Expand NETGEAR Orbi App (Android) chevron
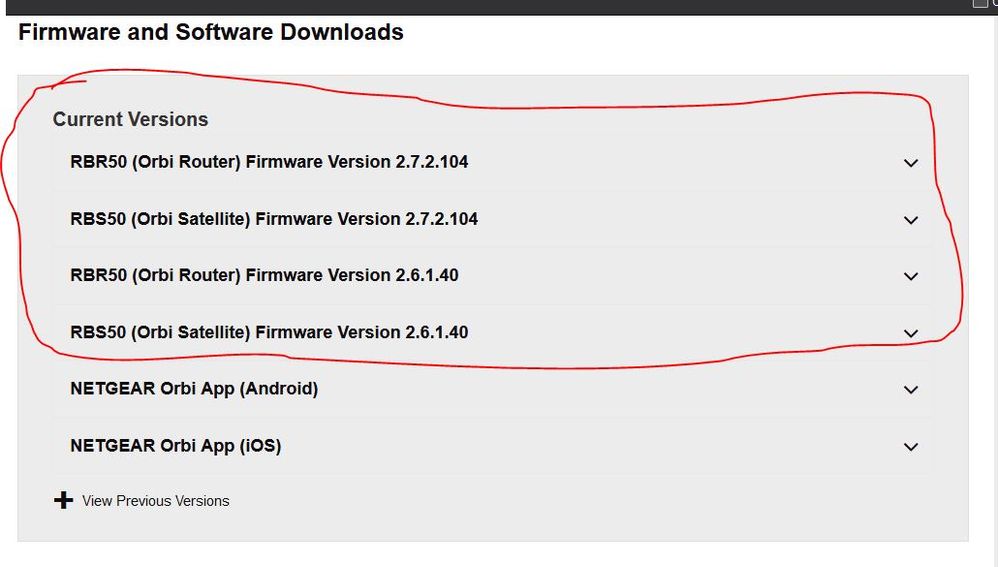Viewport: 998px width, 567px height. [910, 390]
